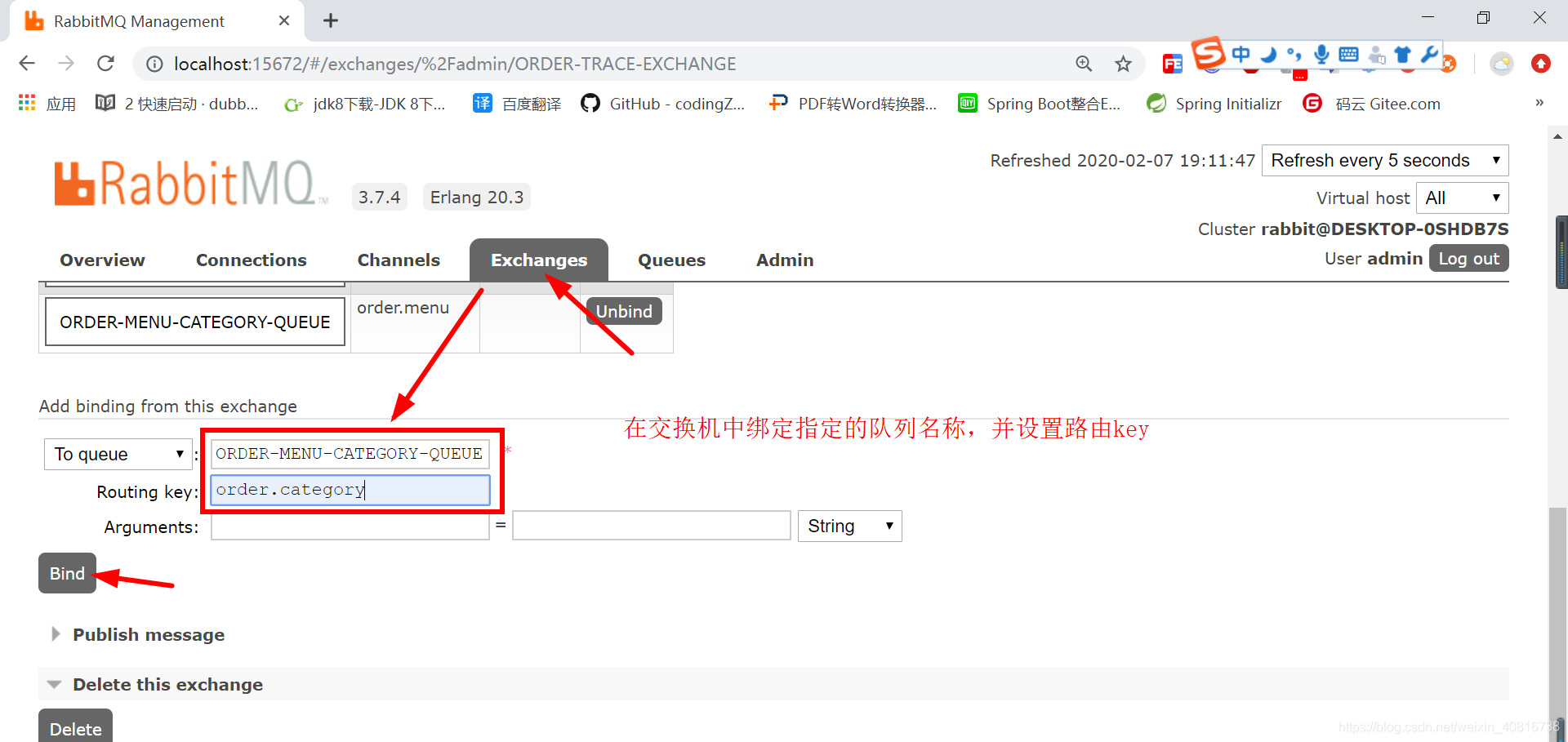
Task: Switch to the Admin tab
Action: click(785, 260)
